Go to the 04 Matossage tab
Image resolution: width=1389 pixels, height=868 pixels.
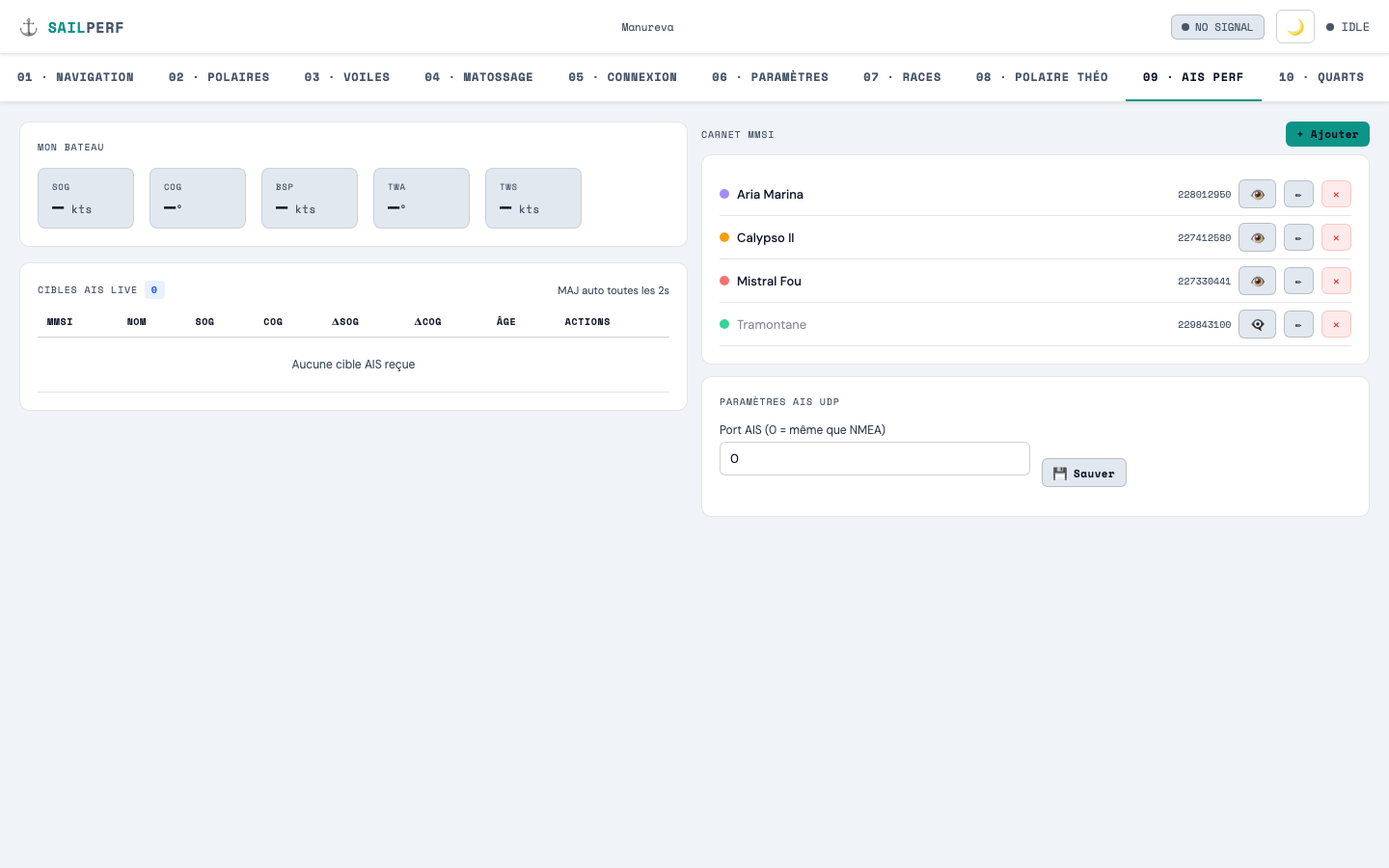click(x=478, y=77)
